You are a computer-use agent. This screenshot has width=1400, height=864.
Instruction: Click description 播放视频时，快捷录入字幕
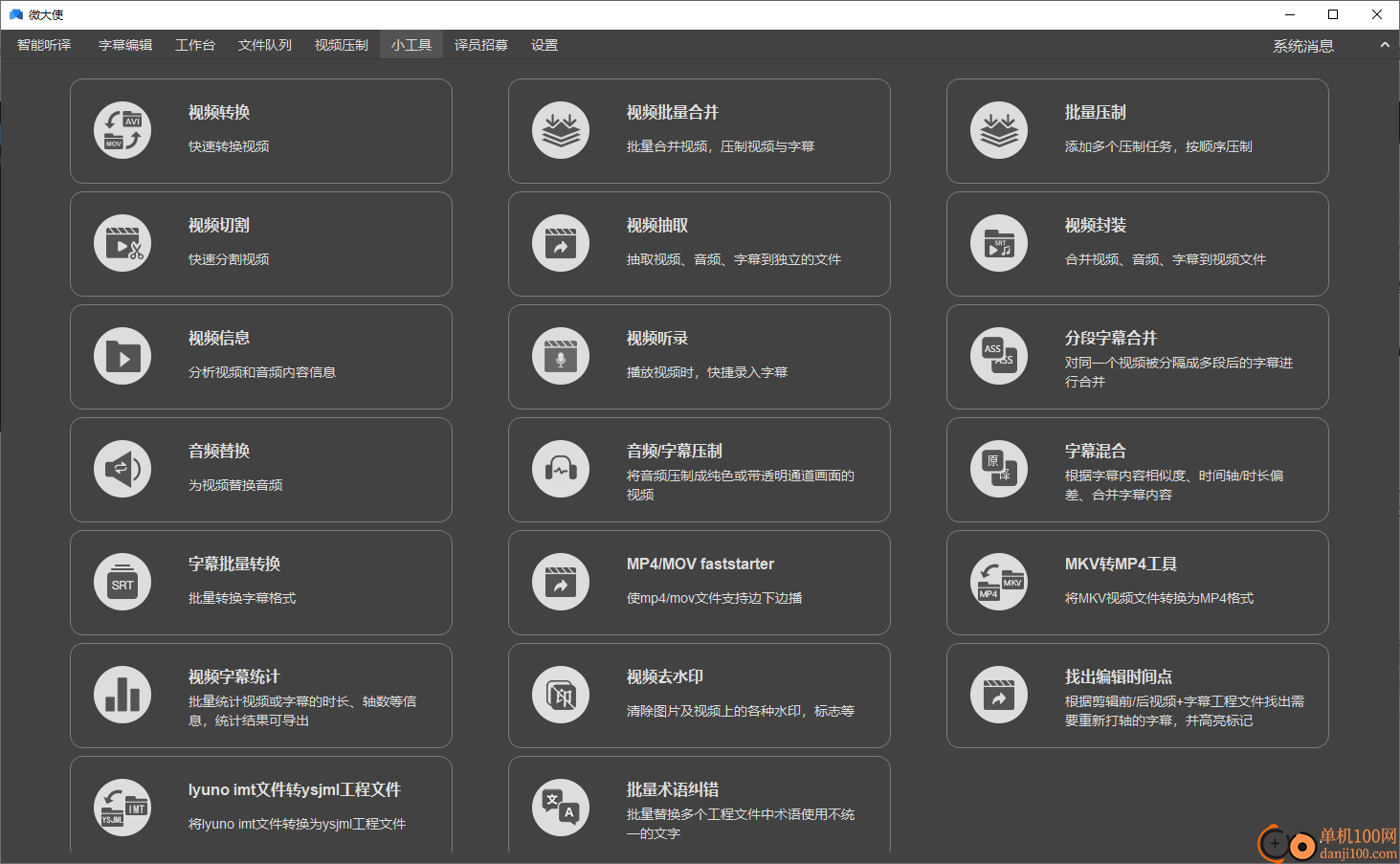(x=707, y=372)
